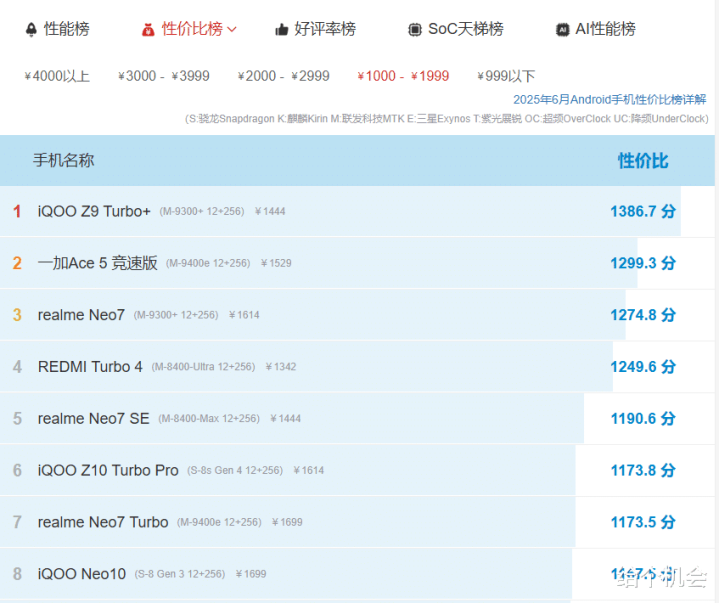Open the 2025年6月Android手机性价比榜详解 link
This screenshot has height=603, width=719.
[x=609, y=100]
